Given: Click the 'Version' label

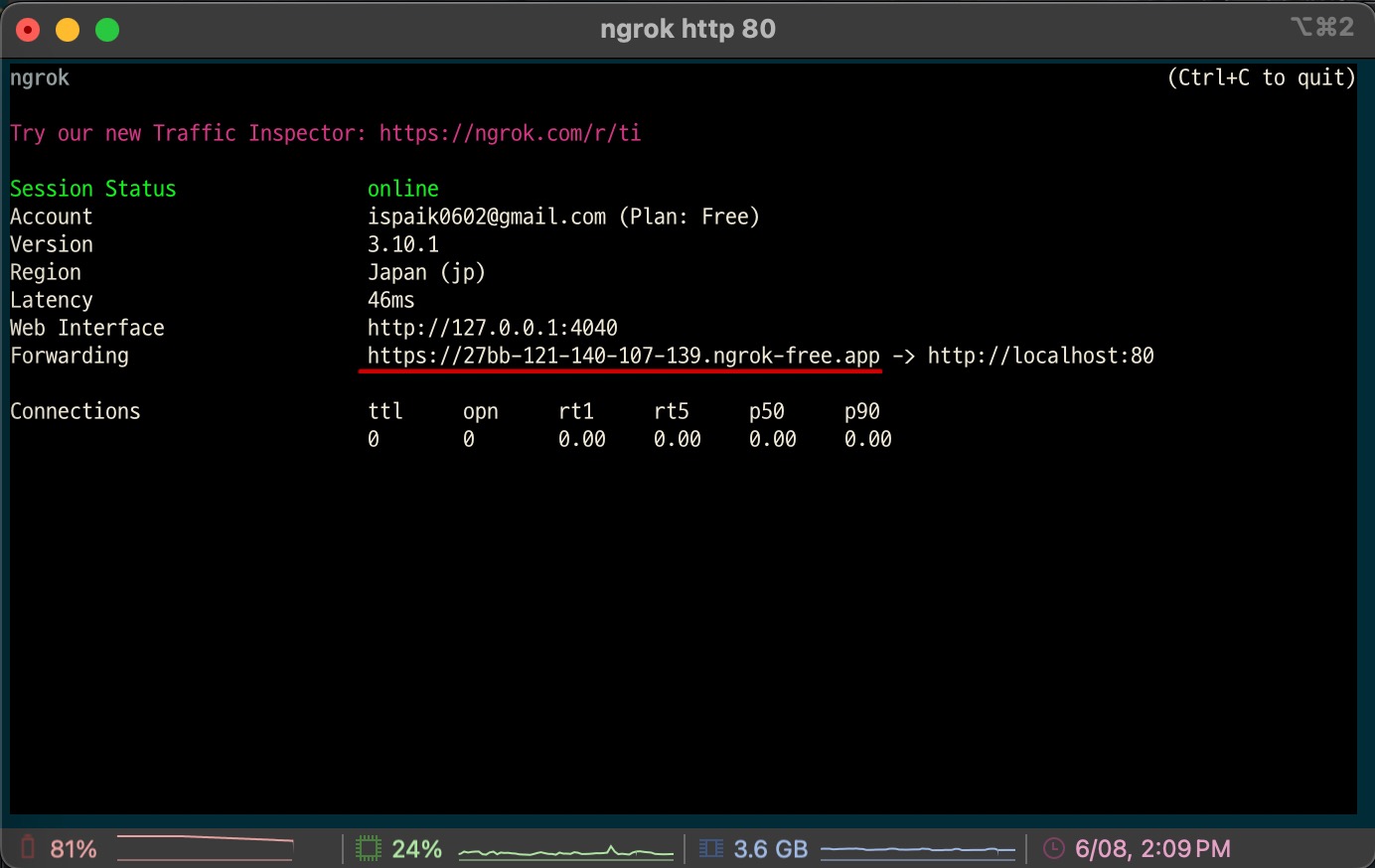Looking at the screenshot, I should pyautogui.click(x=52, y=244).
